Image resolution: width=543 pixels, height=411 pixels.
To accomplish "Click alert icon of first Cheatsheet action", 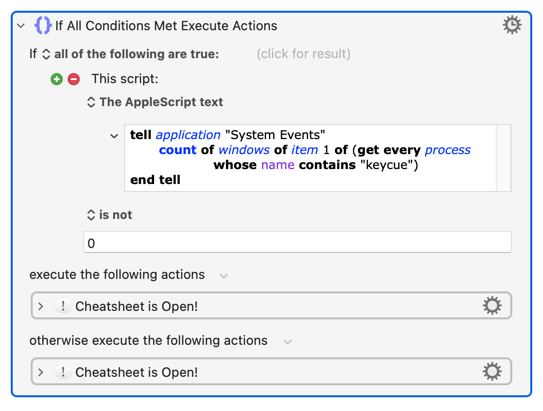I will tap(63, 306).
